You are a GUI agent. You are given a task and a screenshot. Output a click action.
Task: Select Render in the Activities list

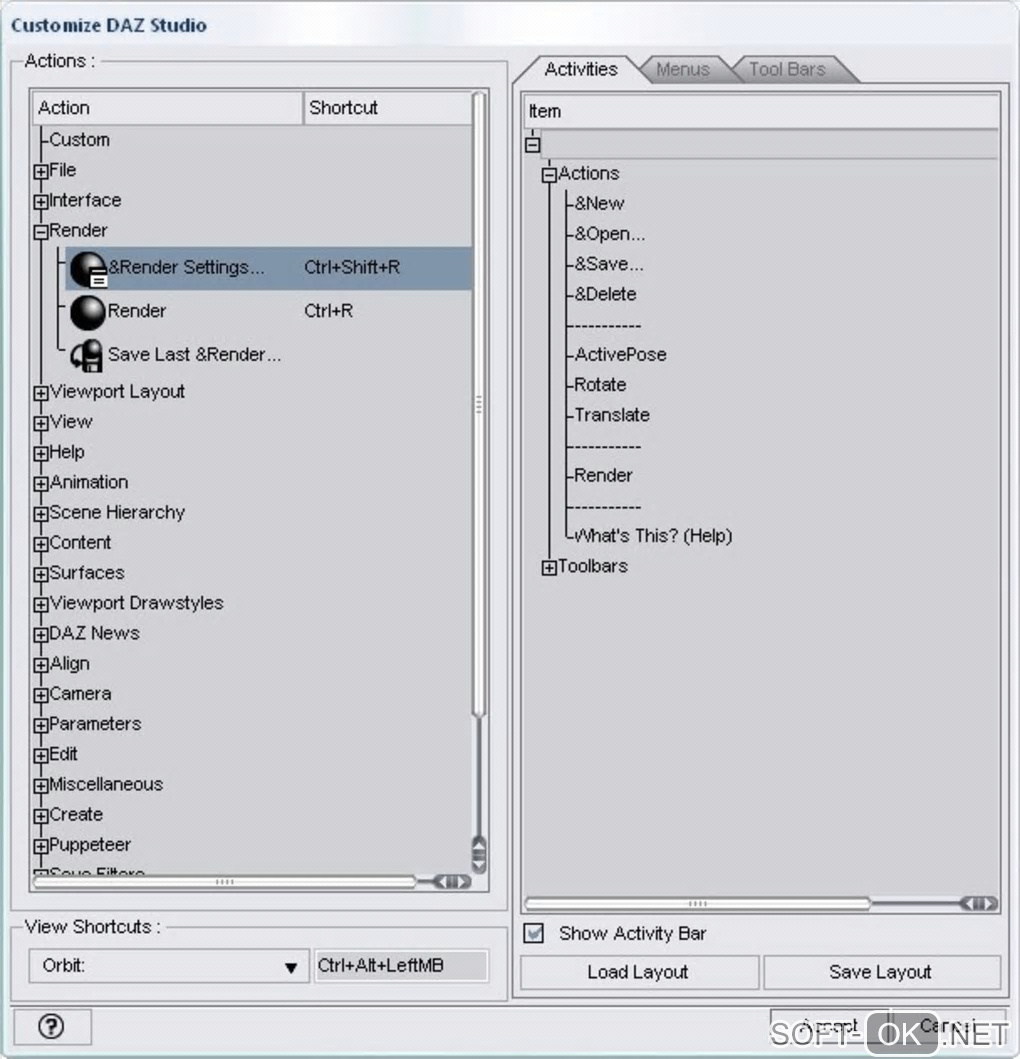coord(603,475)
